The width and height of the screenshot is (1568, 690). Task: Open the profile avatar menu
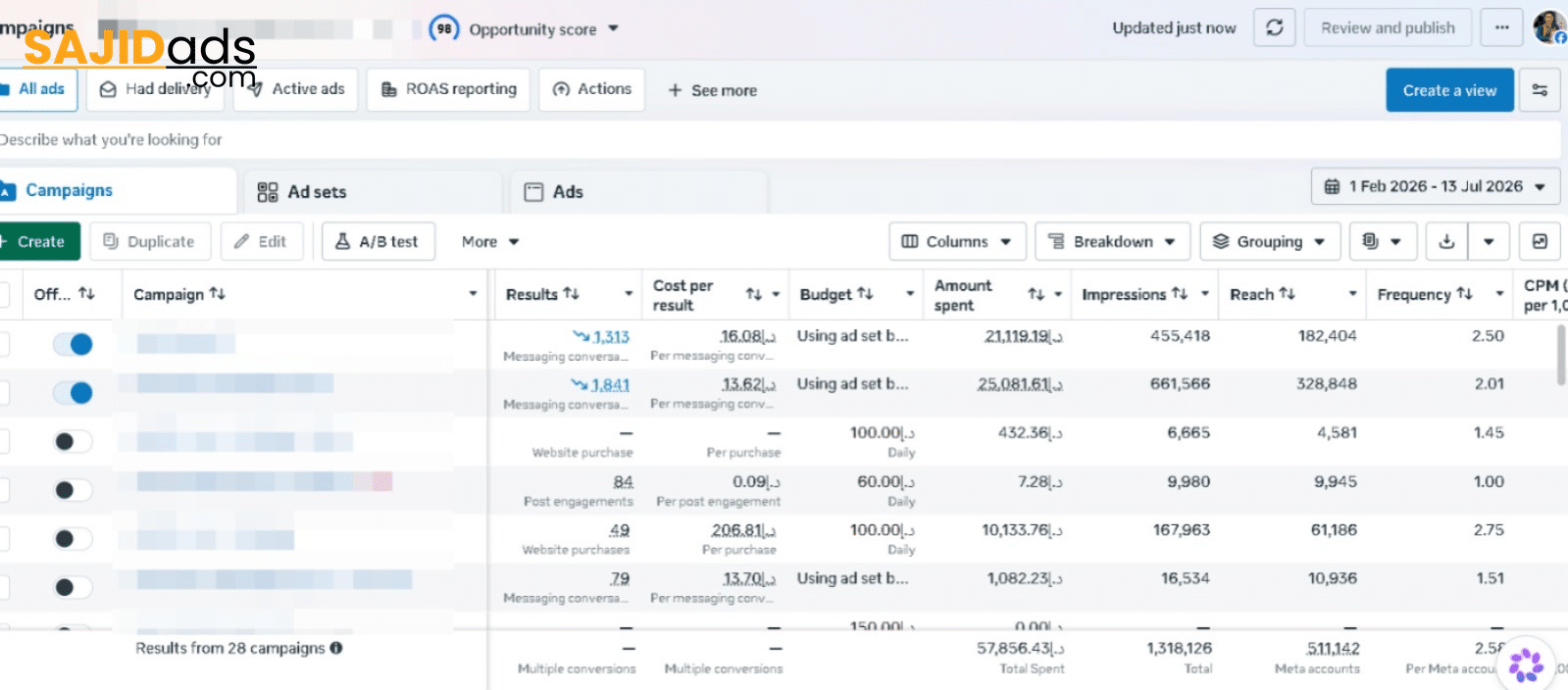(1549, 27)
